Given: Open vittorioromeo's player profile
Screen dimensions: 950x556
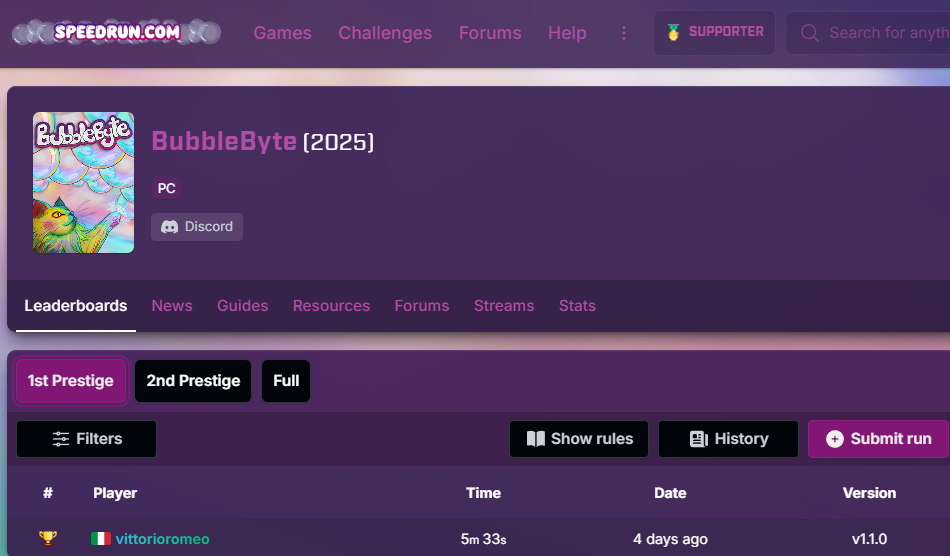Looking at the screenshot, I should click(x=162, y=539).
